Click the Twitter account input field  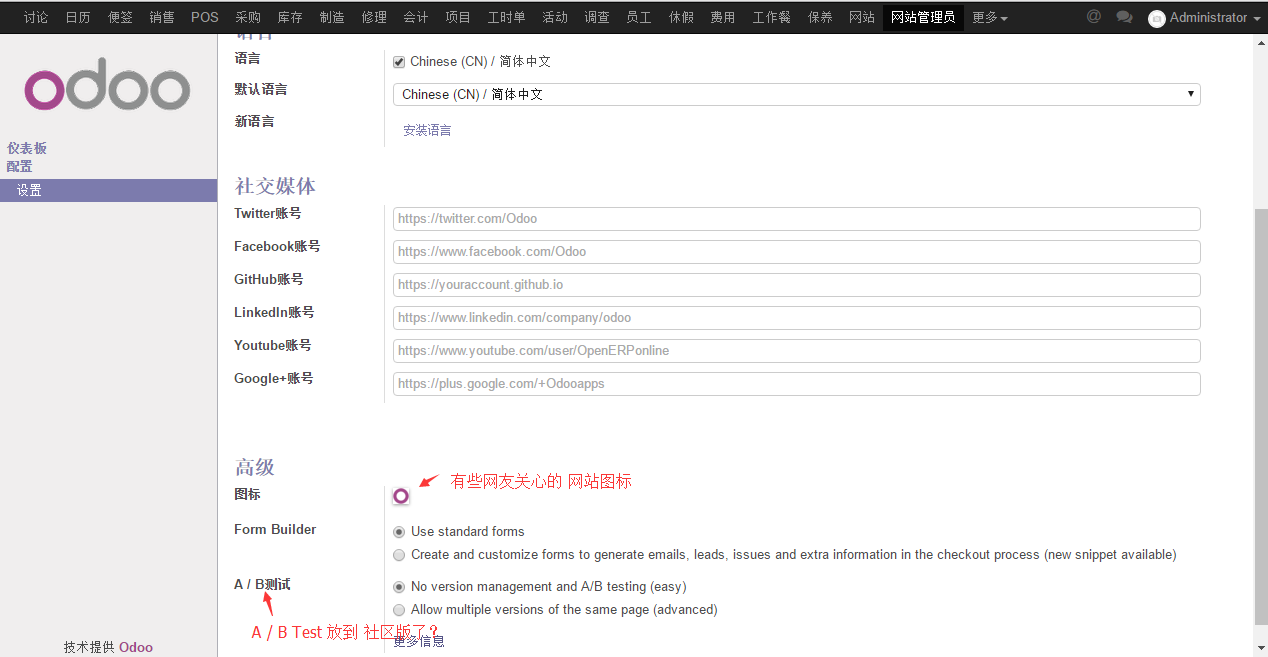[796, 219]
